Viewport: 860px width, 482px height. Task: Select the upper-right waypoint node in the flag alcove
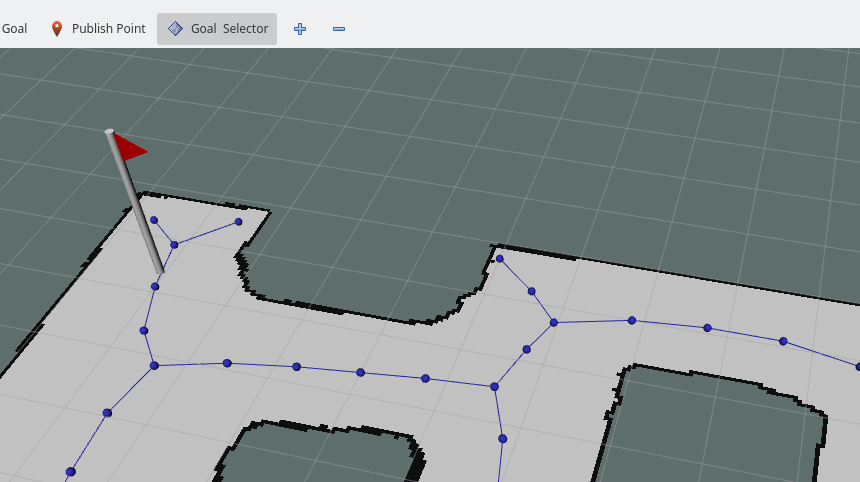(238, 221)
